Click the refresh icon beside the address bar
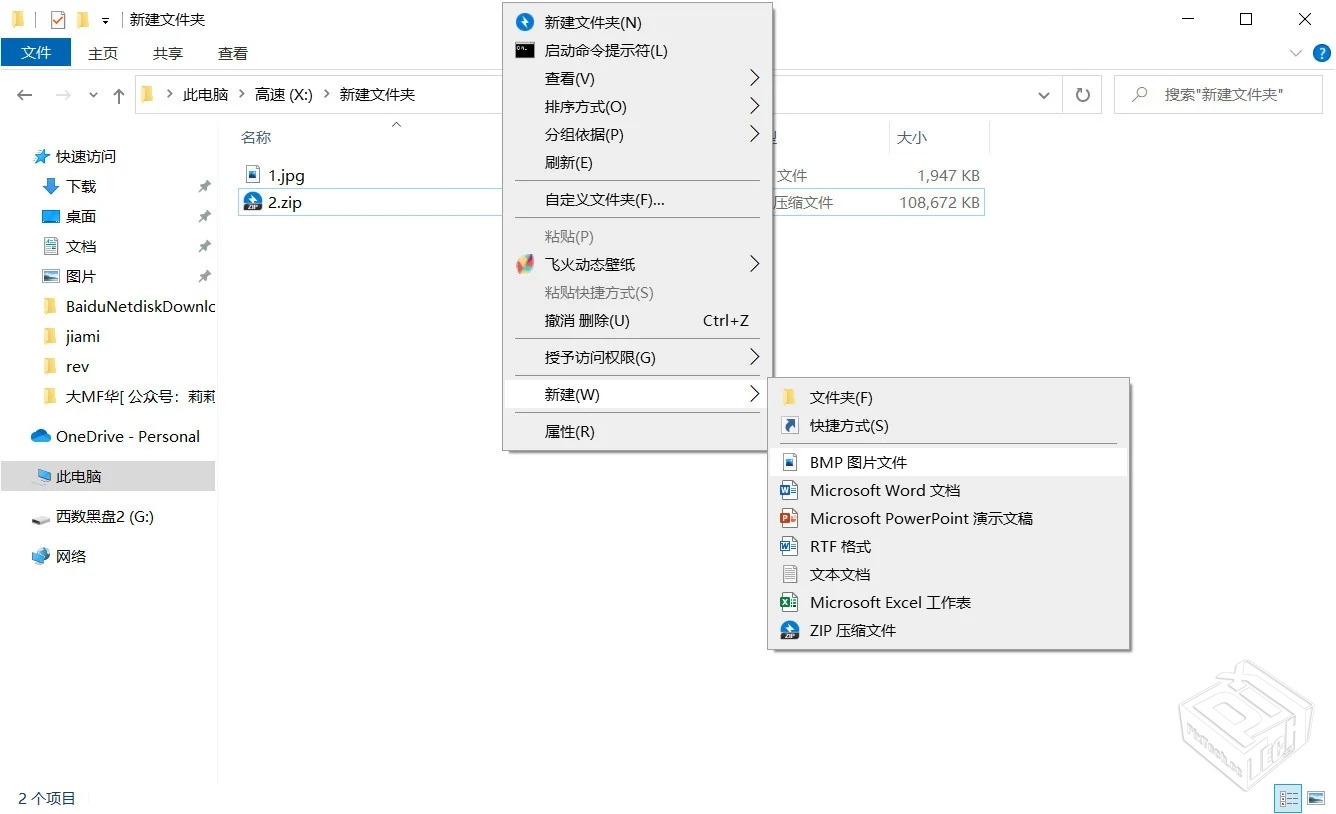Viewport: 1336px width, 814px height. pyautogui.click(x=1081, y=94)
